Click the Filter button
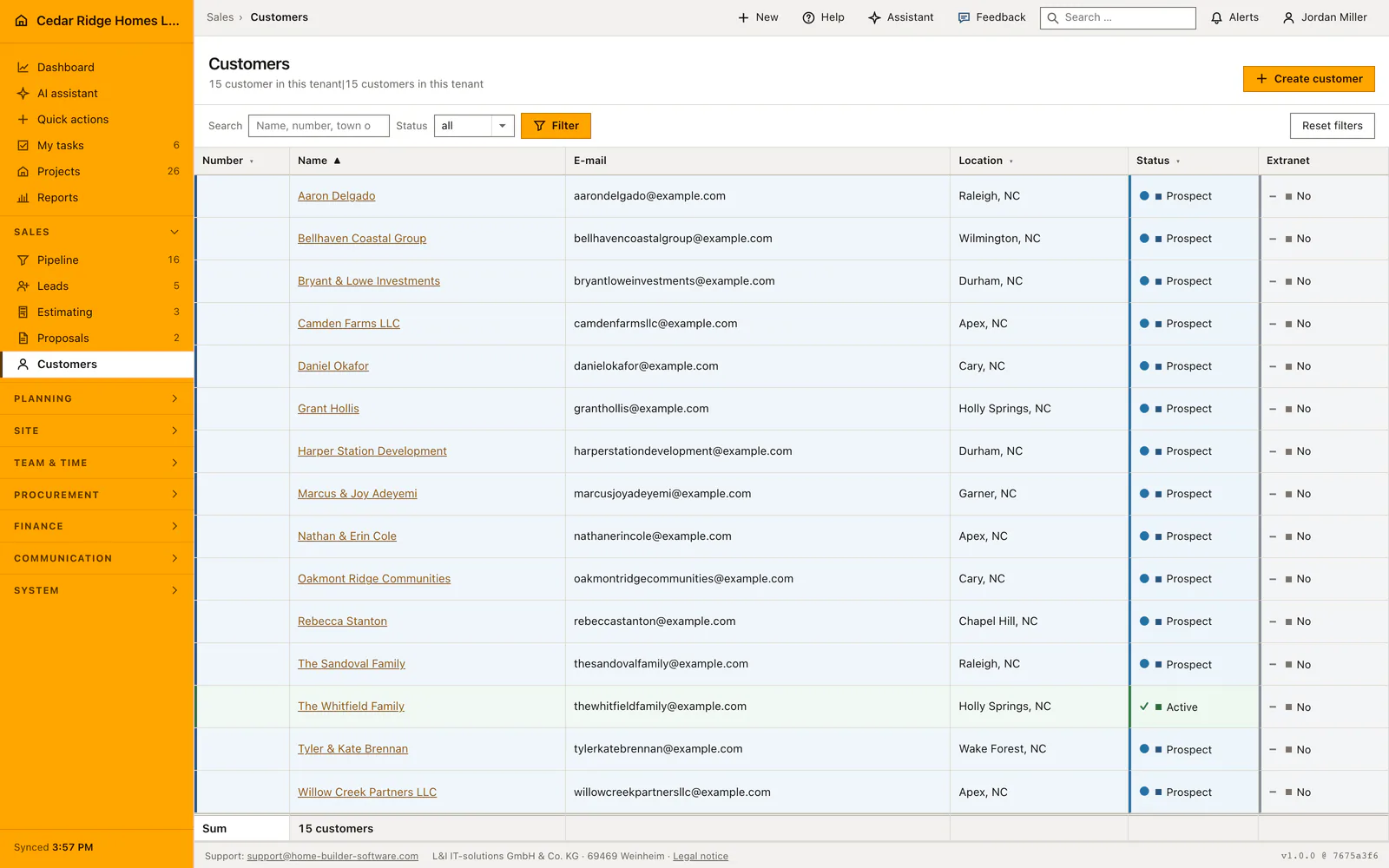This screenshot has height=868, width=1389. [x=556, y=126]
